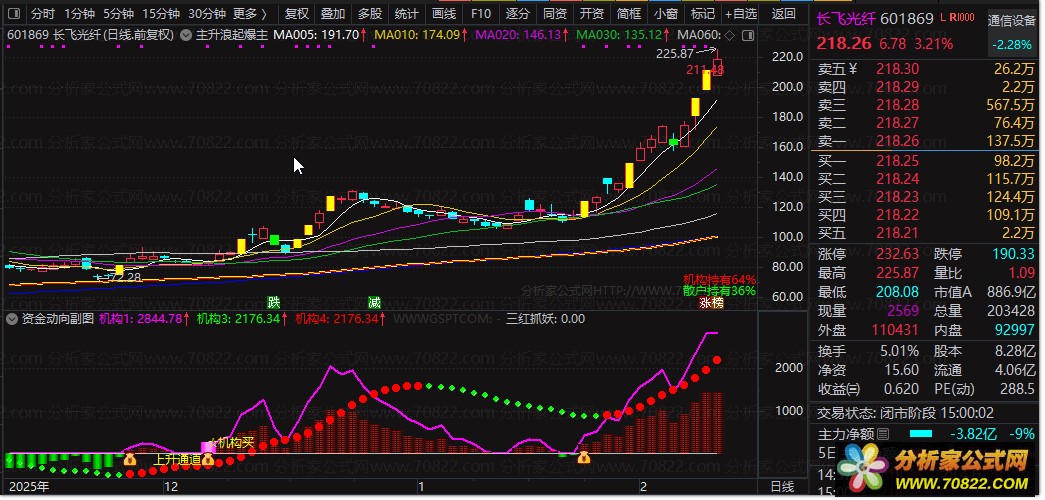Click the 多股 multi-stock button
This screenshot has width=1045, height=500.
[x=370, y=13]
